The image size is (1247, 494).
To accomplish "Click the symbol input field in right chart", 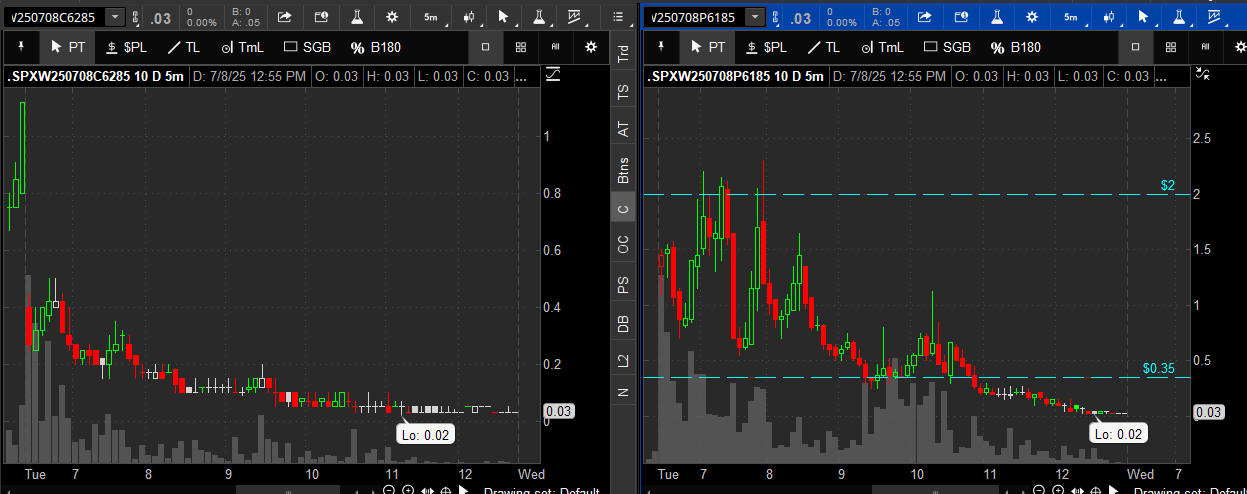I will (x=692, y=17).
